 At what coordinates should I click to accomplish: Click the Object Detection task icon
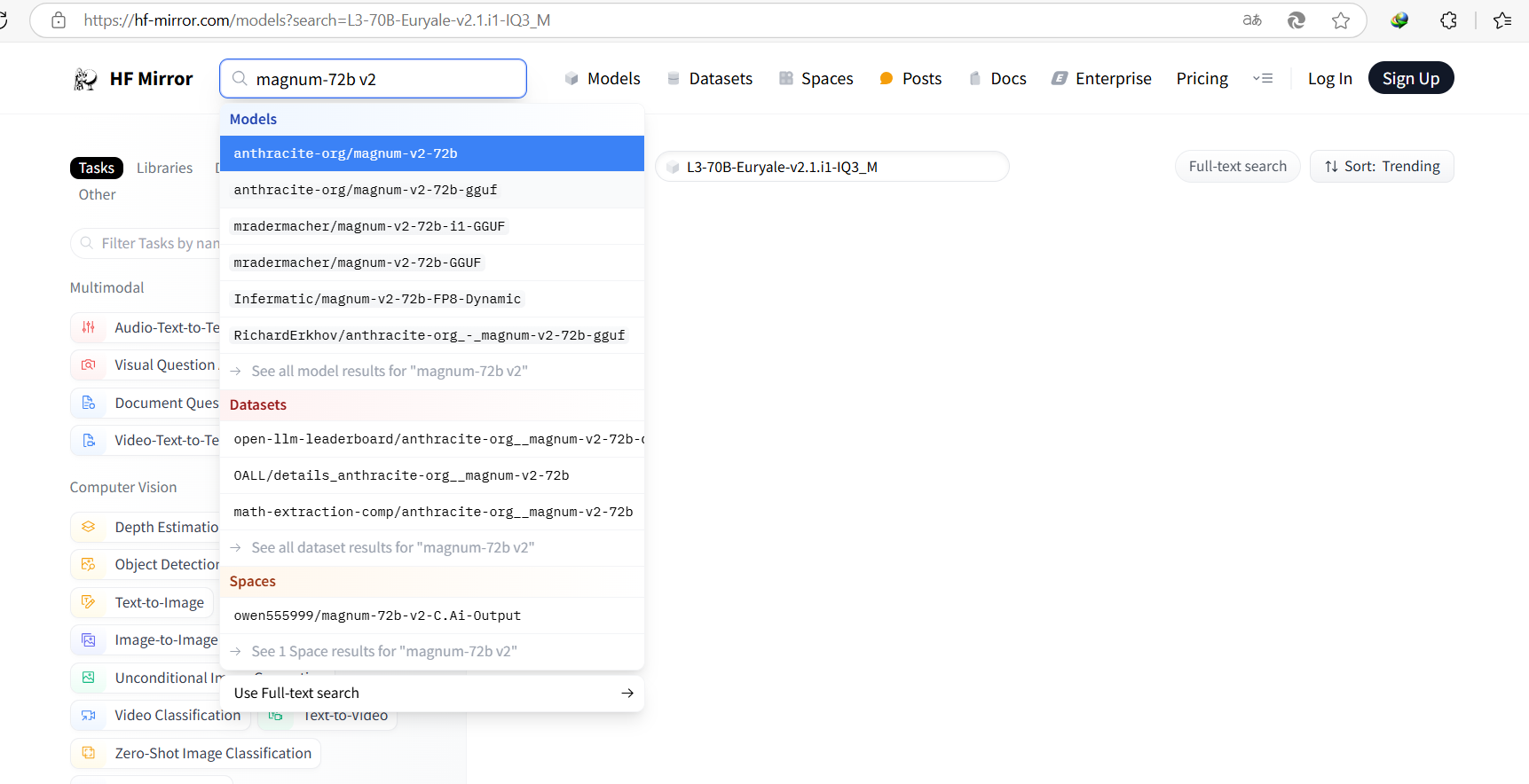pyautogui.click(x=89, y=564)
